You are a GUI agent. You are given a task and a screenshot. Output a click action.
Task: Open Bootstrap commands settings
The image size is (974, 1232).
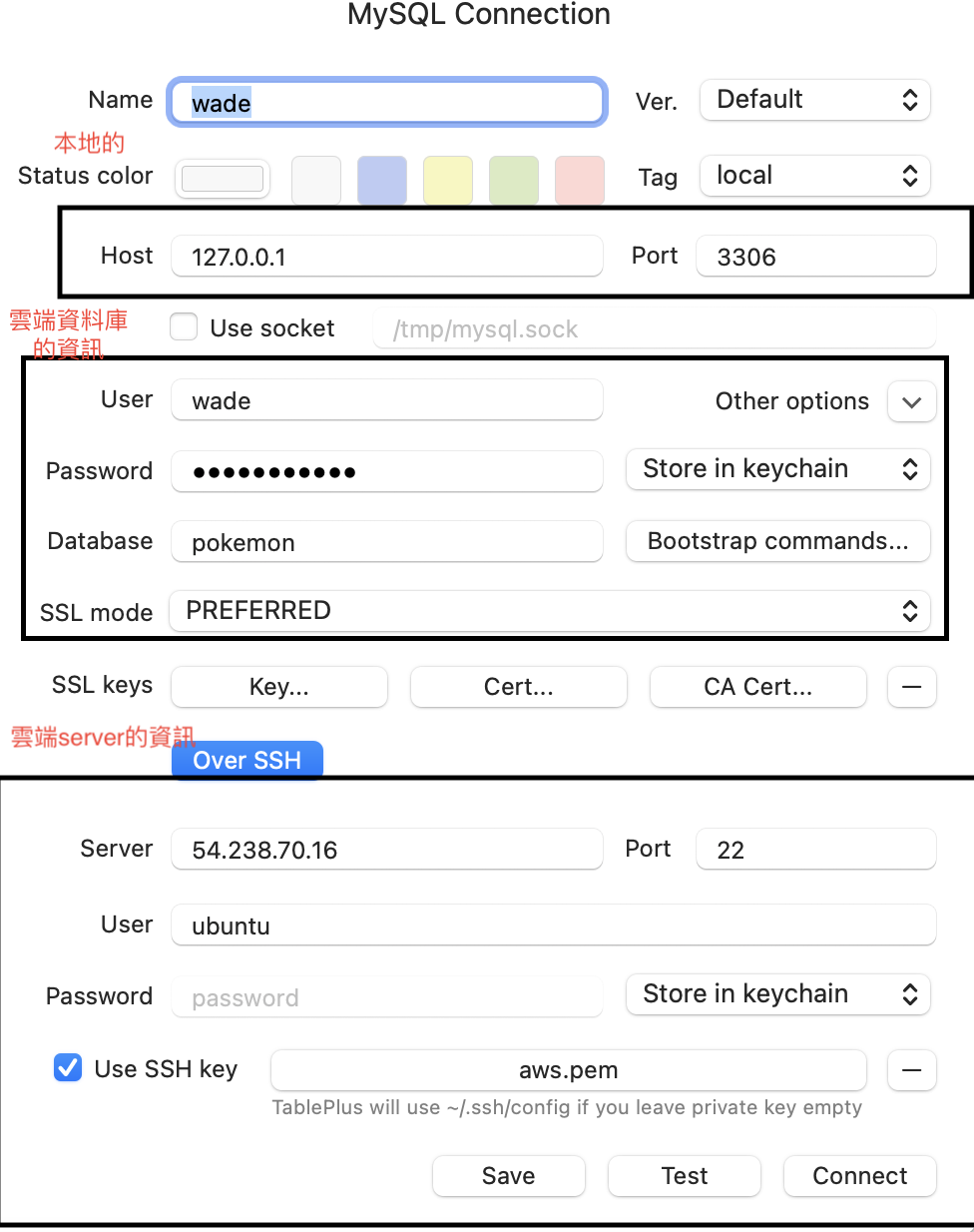coord(777,541)
